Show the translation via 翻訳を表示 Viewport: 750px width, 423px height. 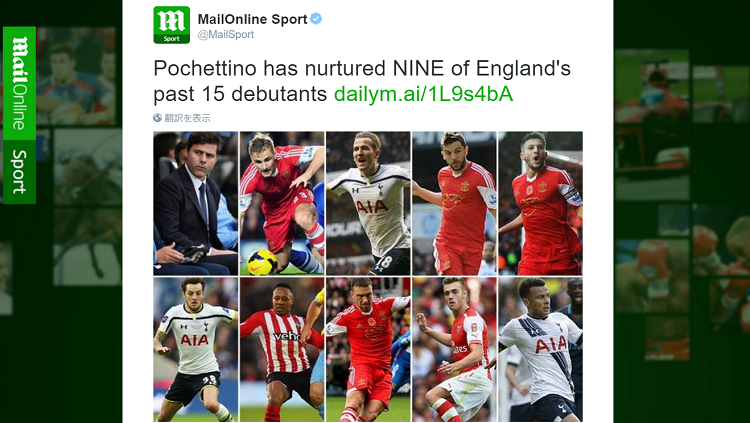(188, 118)
